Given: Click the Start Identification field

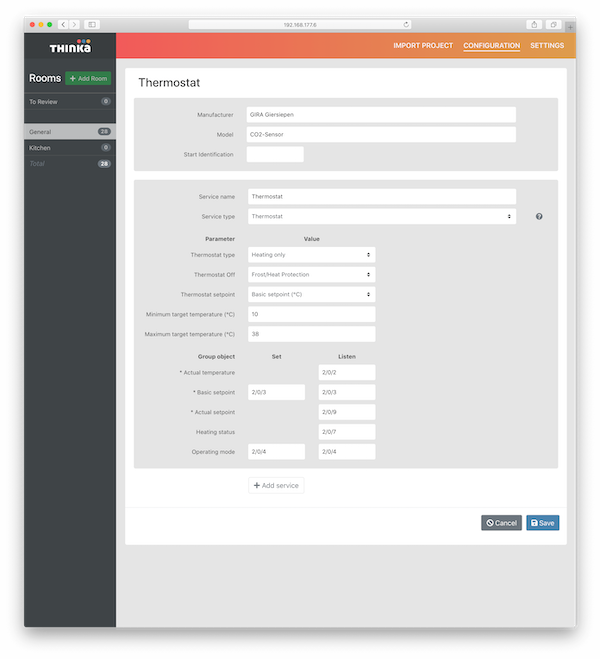Looking at the screenshot, I should 275,154.
